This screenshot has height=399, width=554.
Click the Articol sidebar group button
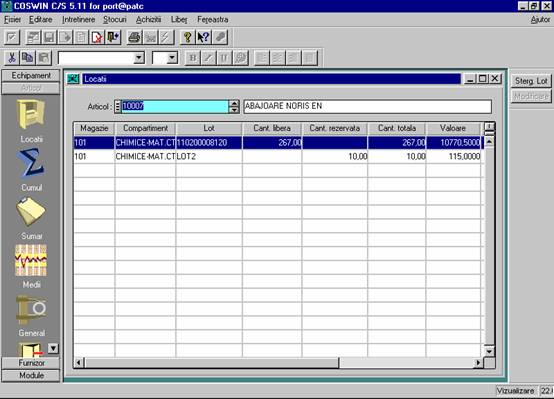pos(31,88)
